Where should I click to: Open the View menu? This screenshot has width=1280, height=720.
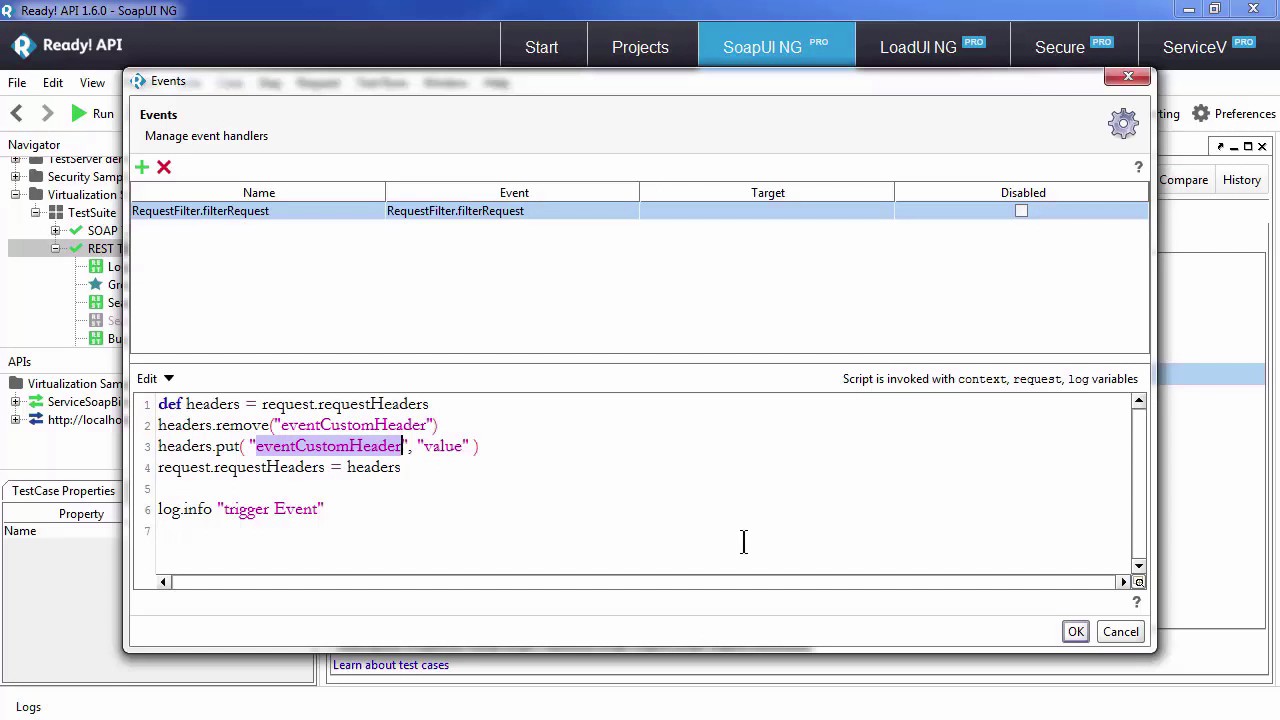click(92, 83)
